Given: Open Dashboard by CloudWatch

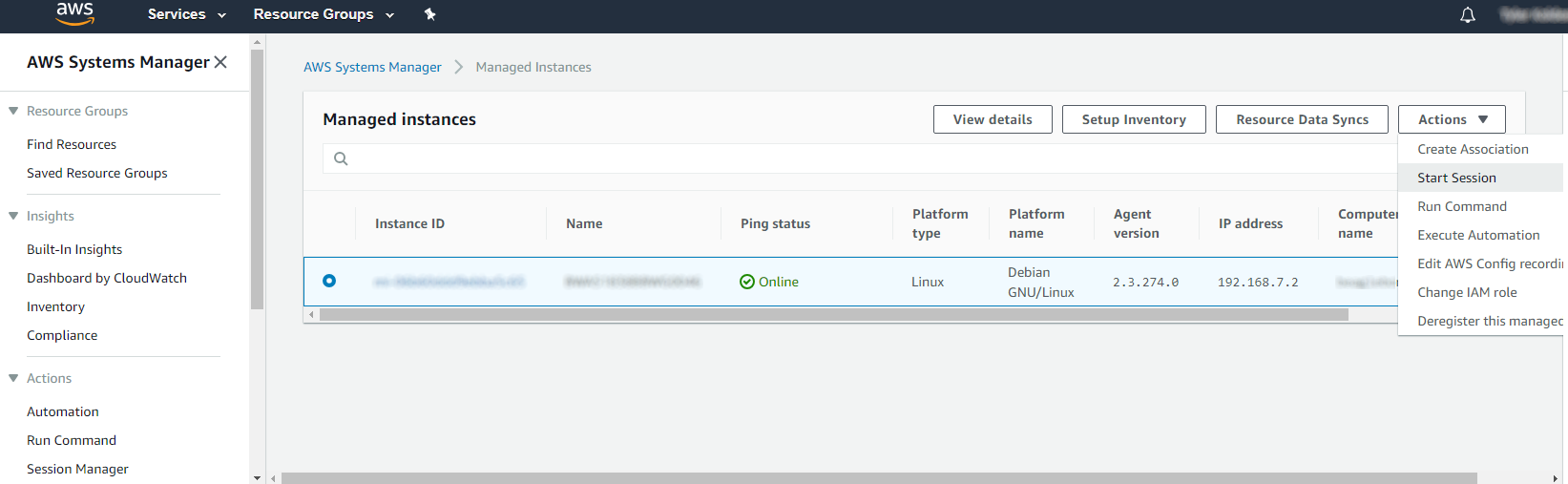Looking at the screenshot, I should pyautogui.click(x=107, y=278).
